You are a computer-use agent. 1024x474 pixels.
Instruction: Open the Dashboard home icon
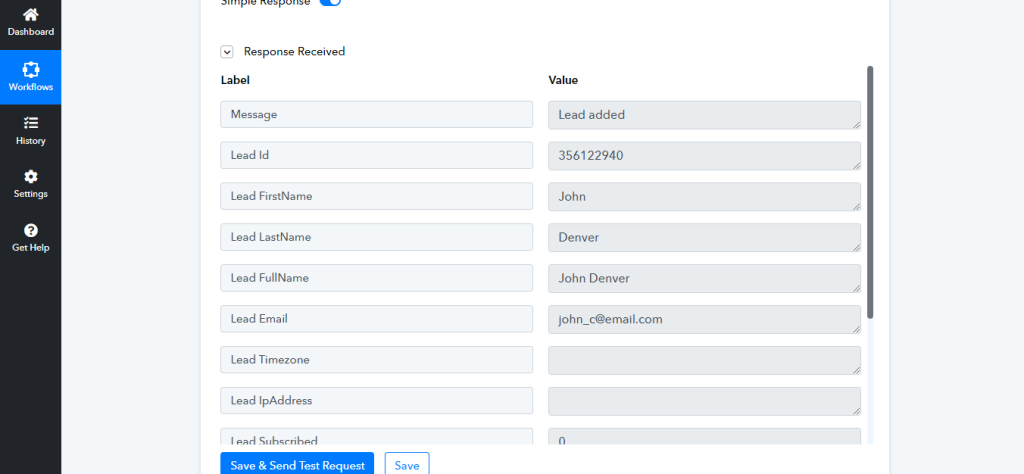[x=30, y=14]
